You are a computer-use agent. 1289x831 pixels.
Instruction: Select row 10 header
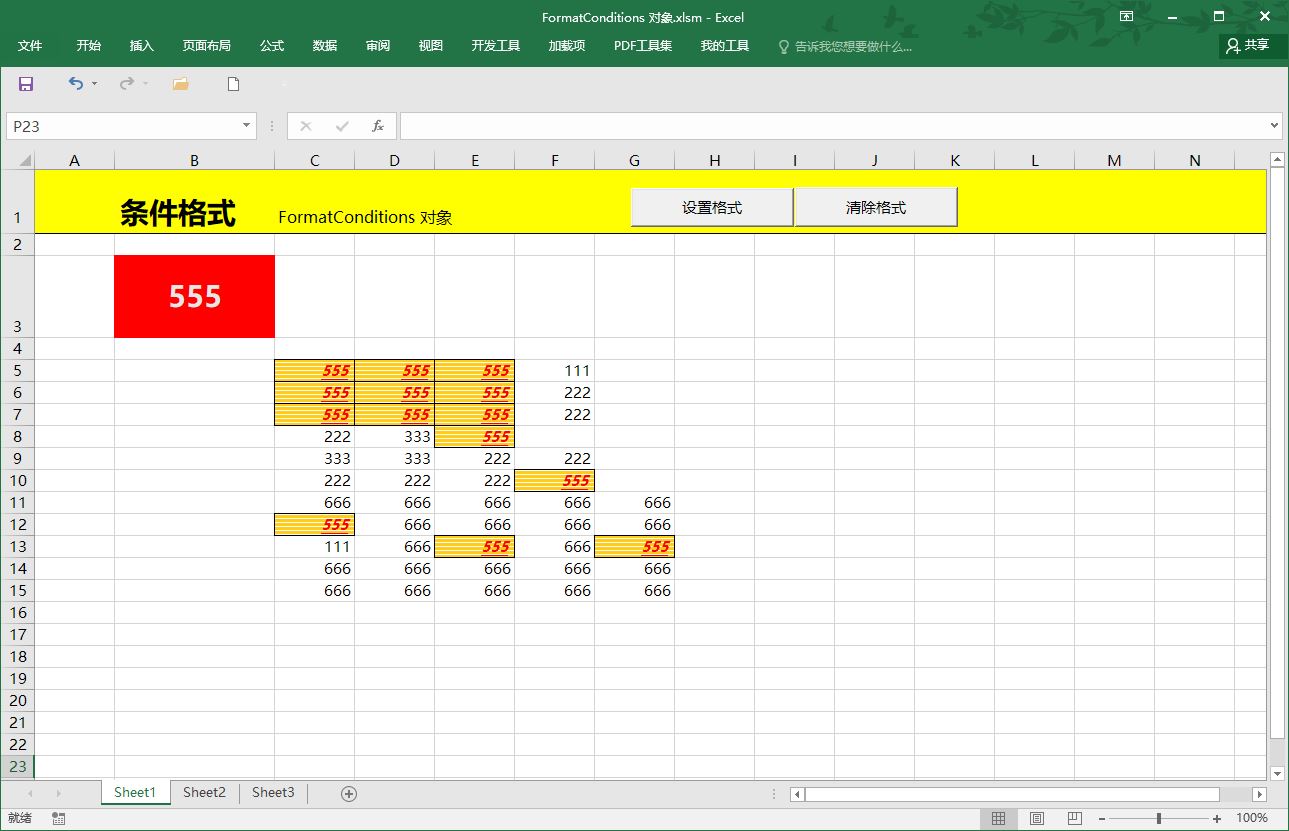click(x=17, y=480)
